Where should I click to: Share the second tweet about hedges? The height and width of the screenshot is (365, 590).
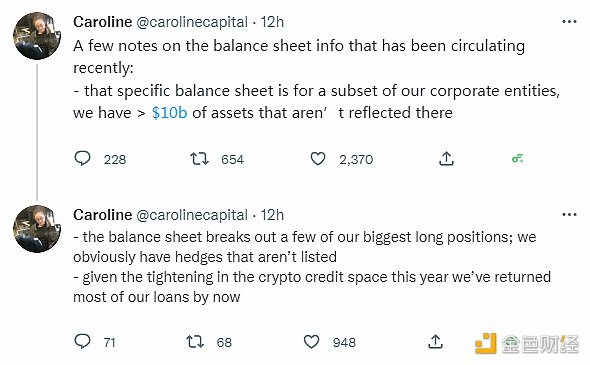click(435, 341)
